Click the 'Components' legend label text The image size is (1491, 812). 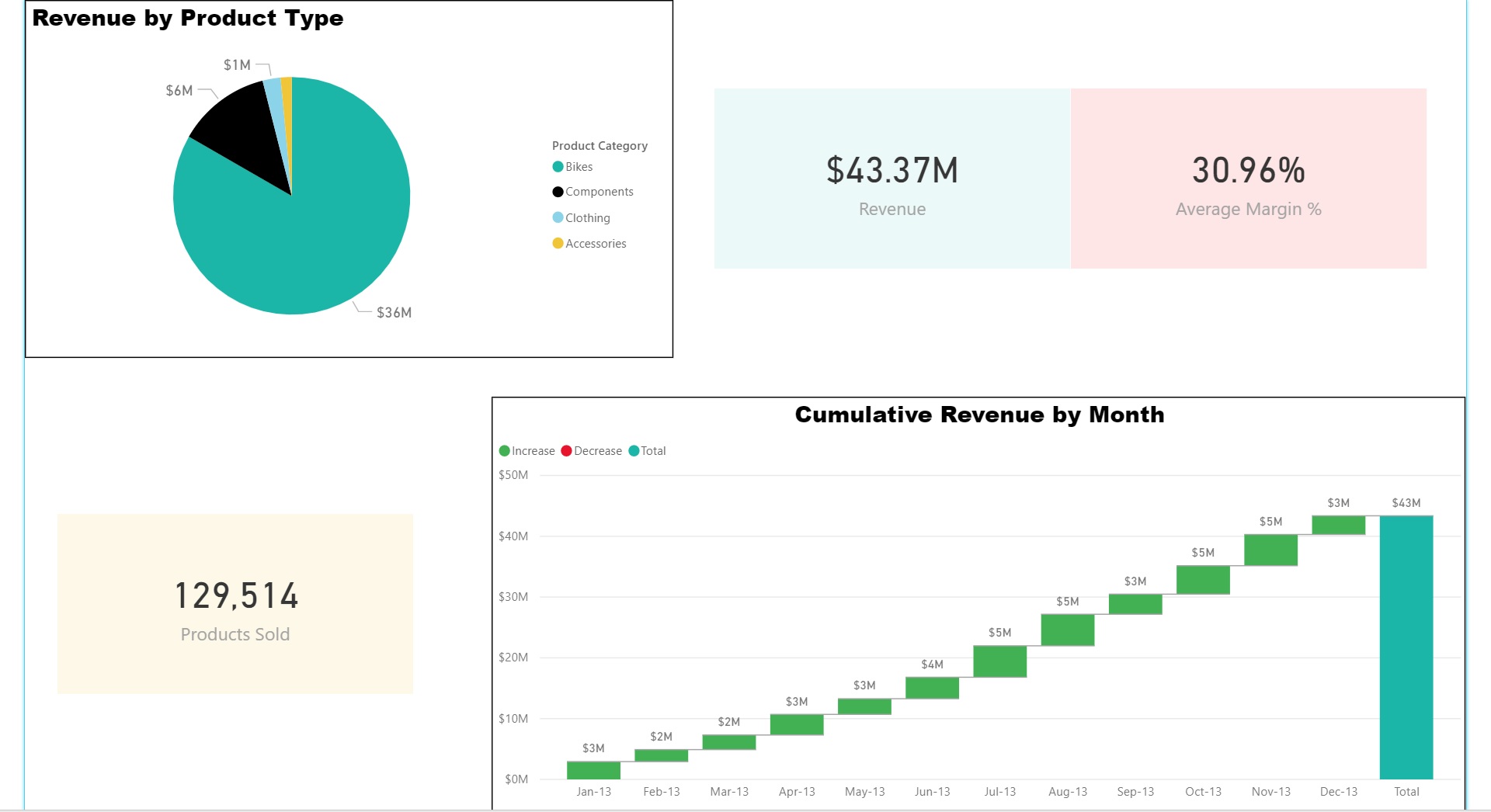(x=600, y=192)
